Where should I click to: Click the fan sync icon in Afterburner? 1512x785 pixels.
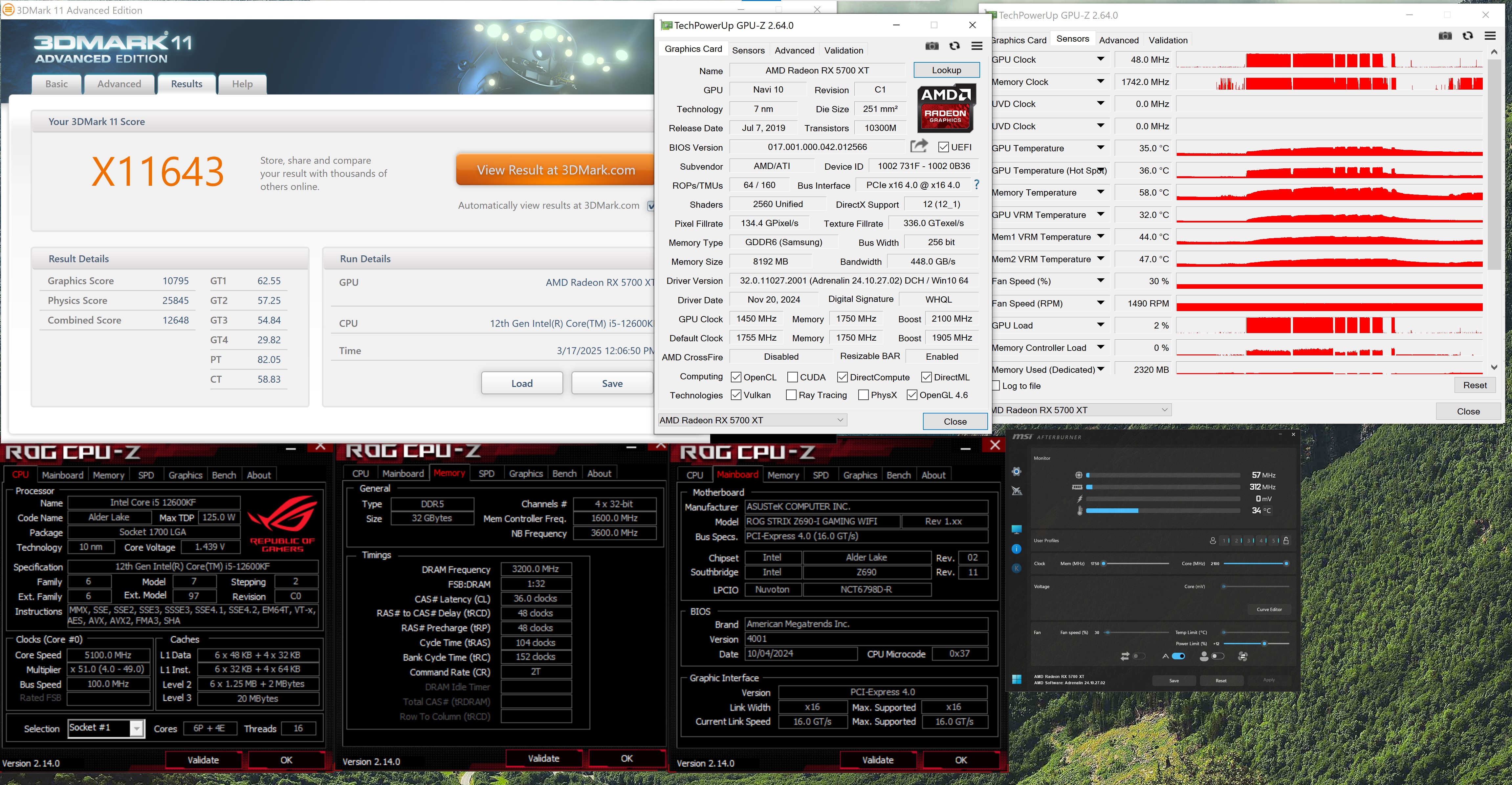coord(1242,656)
